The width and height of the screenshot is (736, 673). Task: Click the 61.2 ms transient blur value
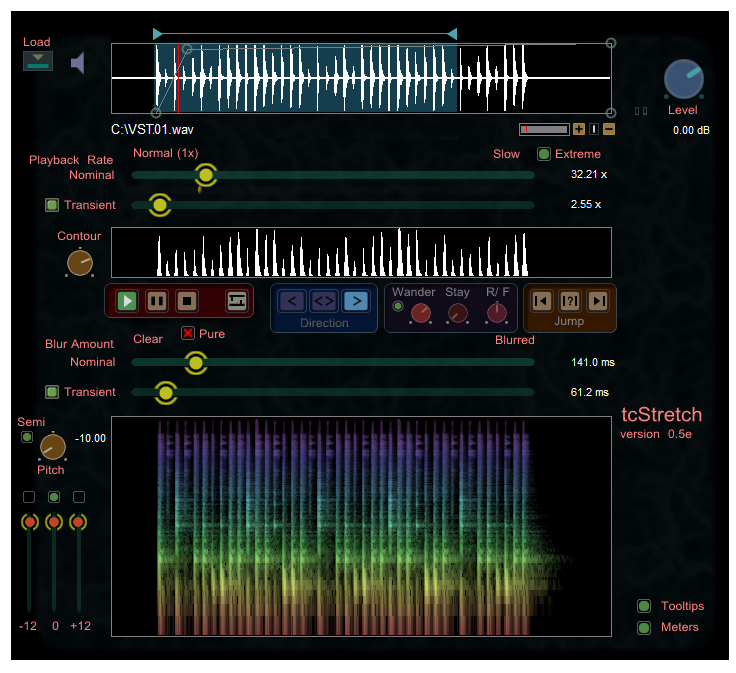590,392
